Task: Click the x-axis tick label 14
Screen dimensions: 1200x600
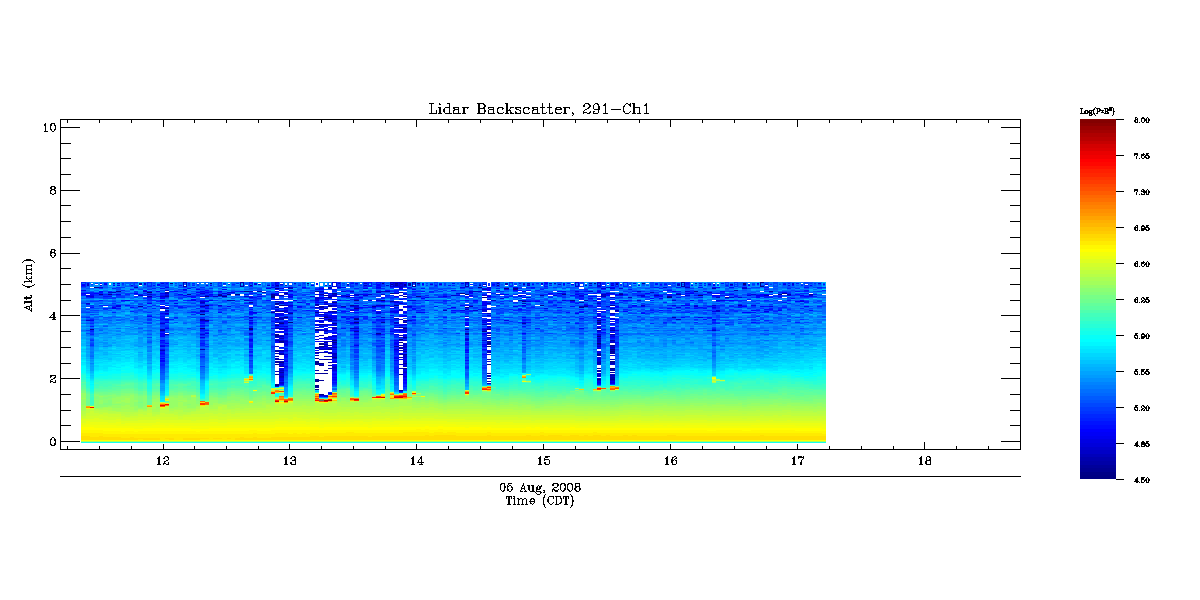Action: [416, 461]
